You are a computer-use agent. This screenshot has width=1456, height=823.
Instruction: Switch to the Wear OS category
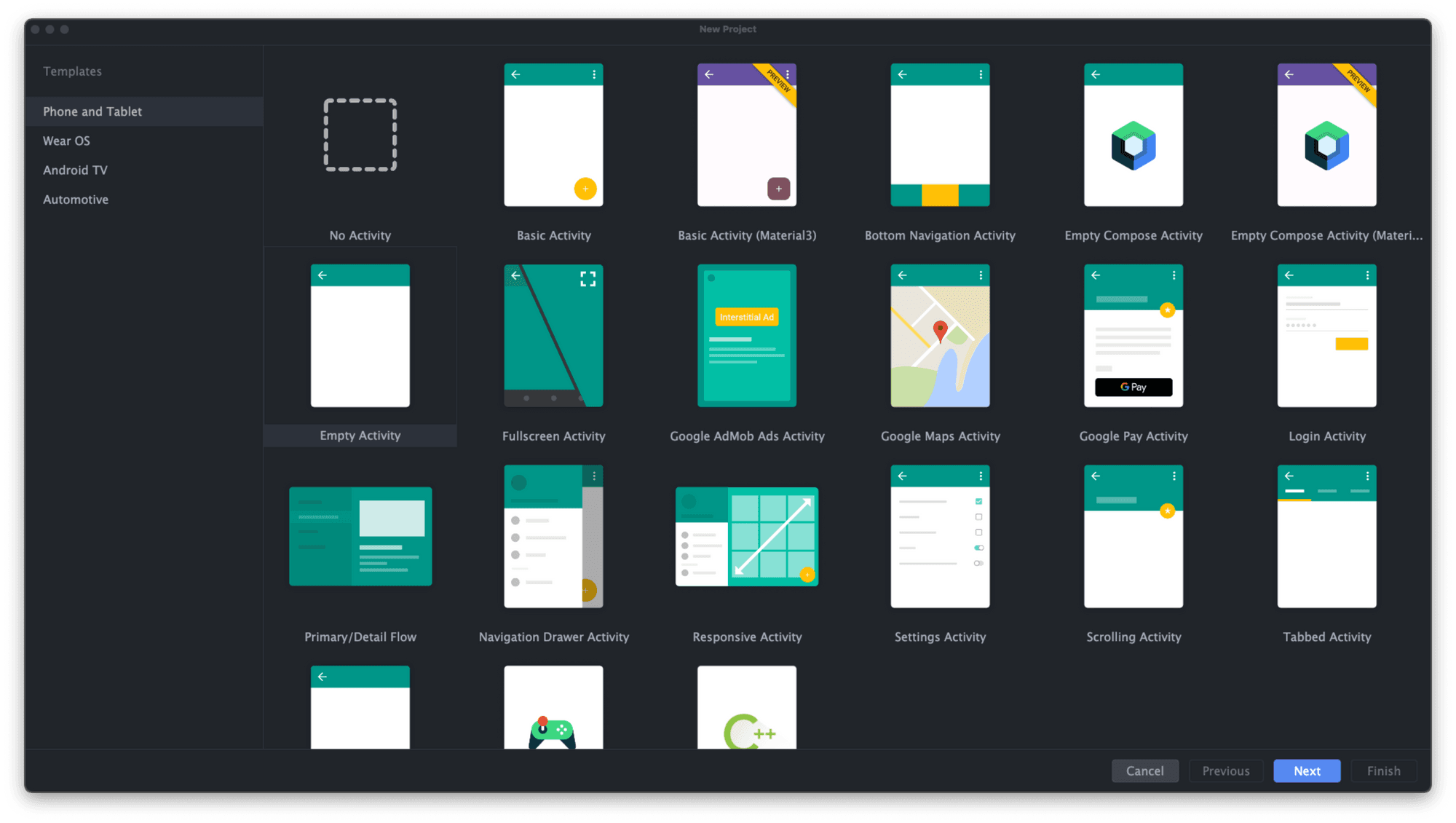pos(66,141)
